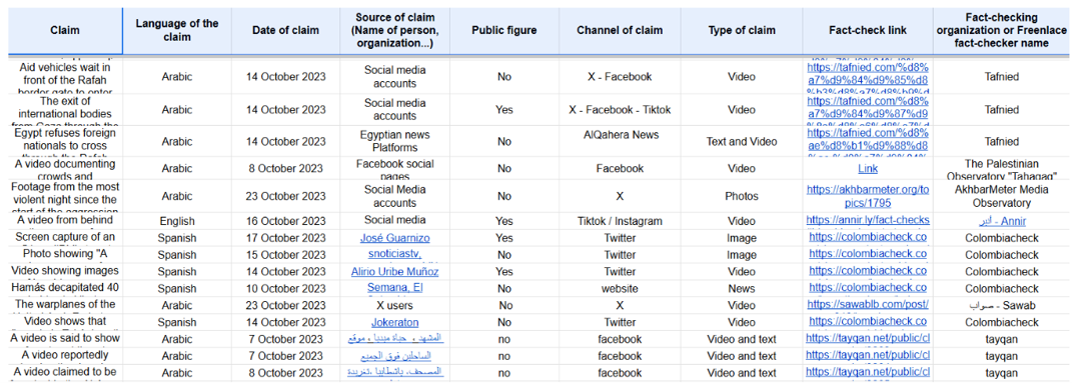Select the "website" channel cell

pyautogui.click(x=620, y=288)
